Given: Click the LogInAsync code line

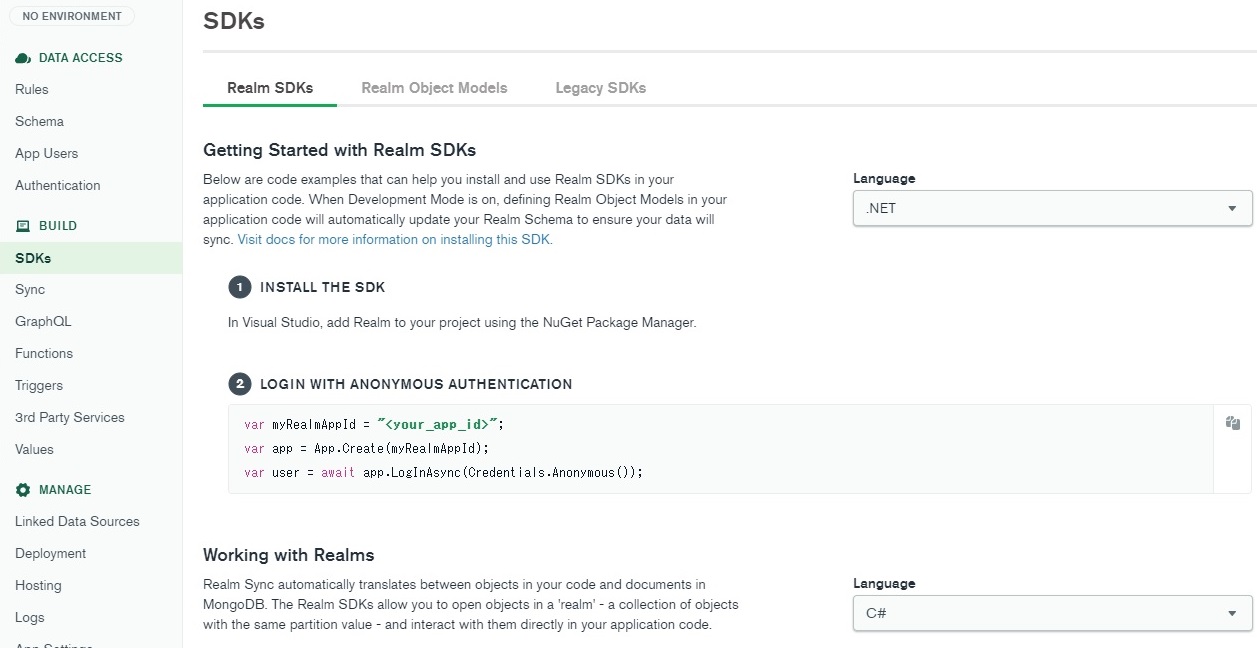Looking at the screenshot, I should (x=443, y=472).
